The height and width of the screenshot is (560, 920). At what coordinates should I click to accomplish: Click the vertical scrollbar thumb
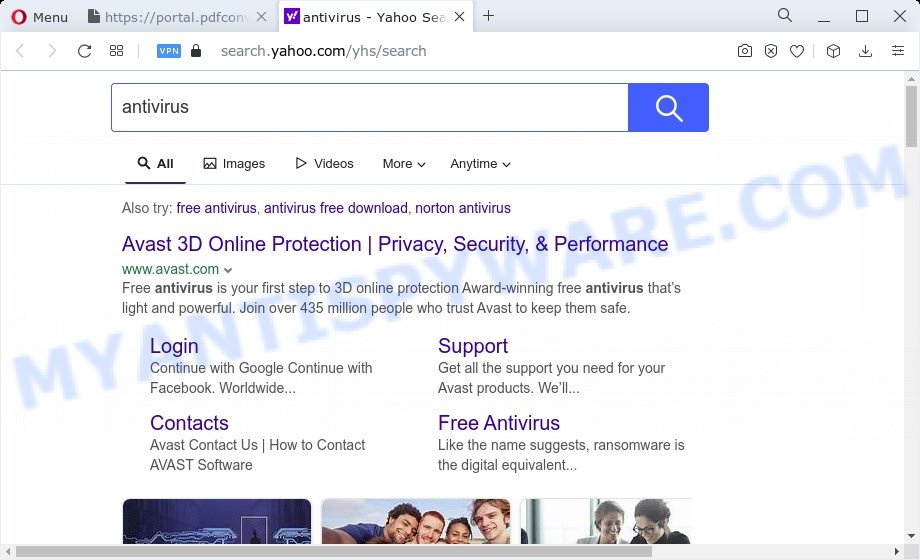pos(911,116)
